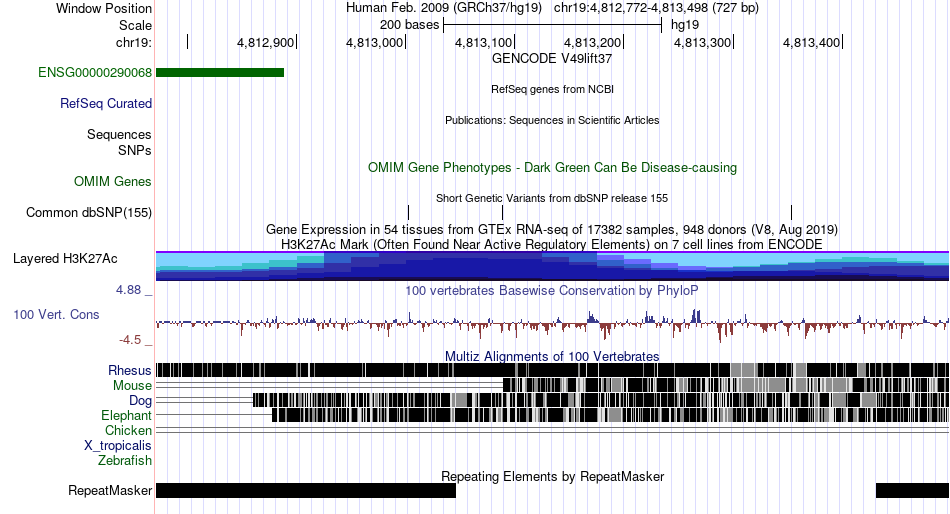Screen dimensions: 950x514
Task: Click the PhyloP conservation wiggle graph
Action: 553,325
